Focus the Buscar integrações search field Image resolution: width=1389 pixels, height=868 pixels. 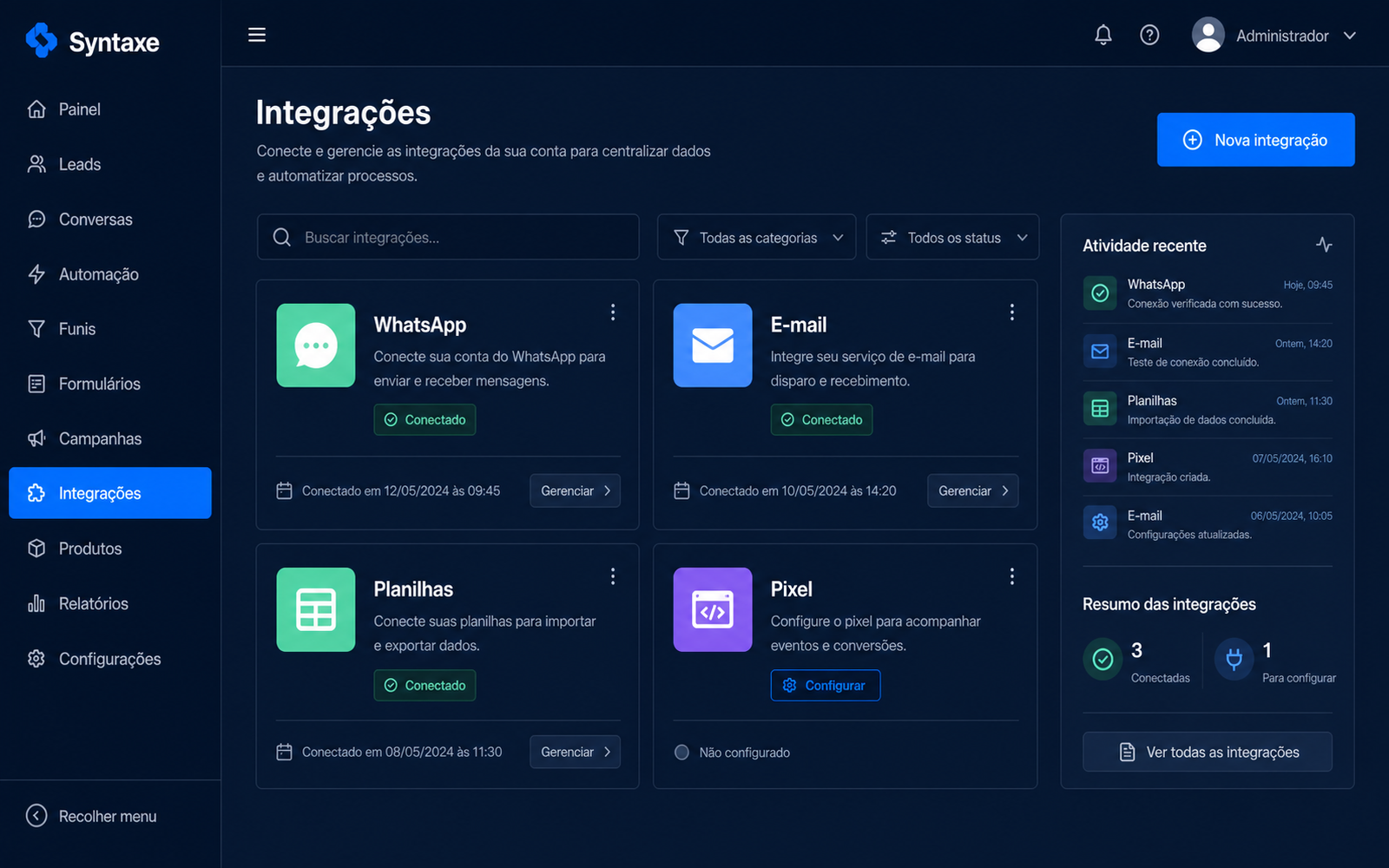point(448,237)
